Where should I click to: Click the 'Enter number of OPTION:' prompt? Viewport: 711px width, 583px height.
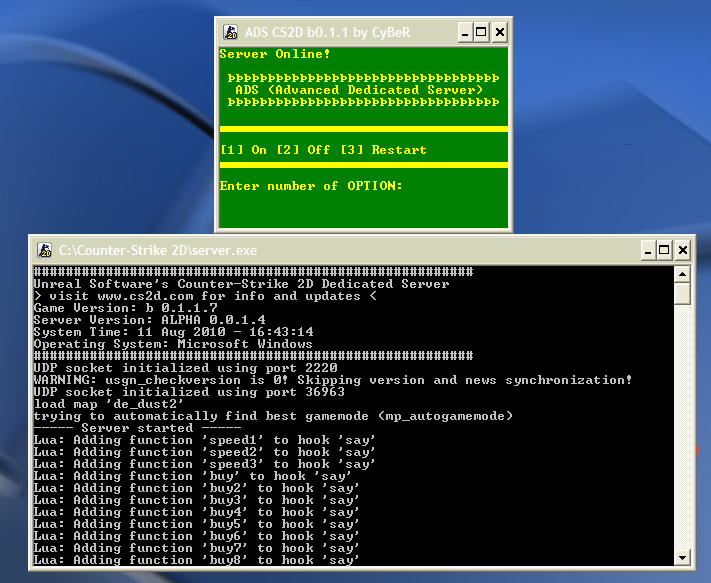point(311,186)
